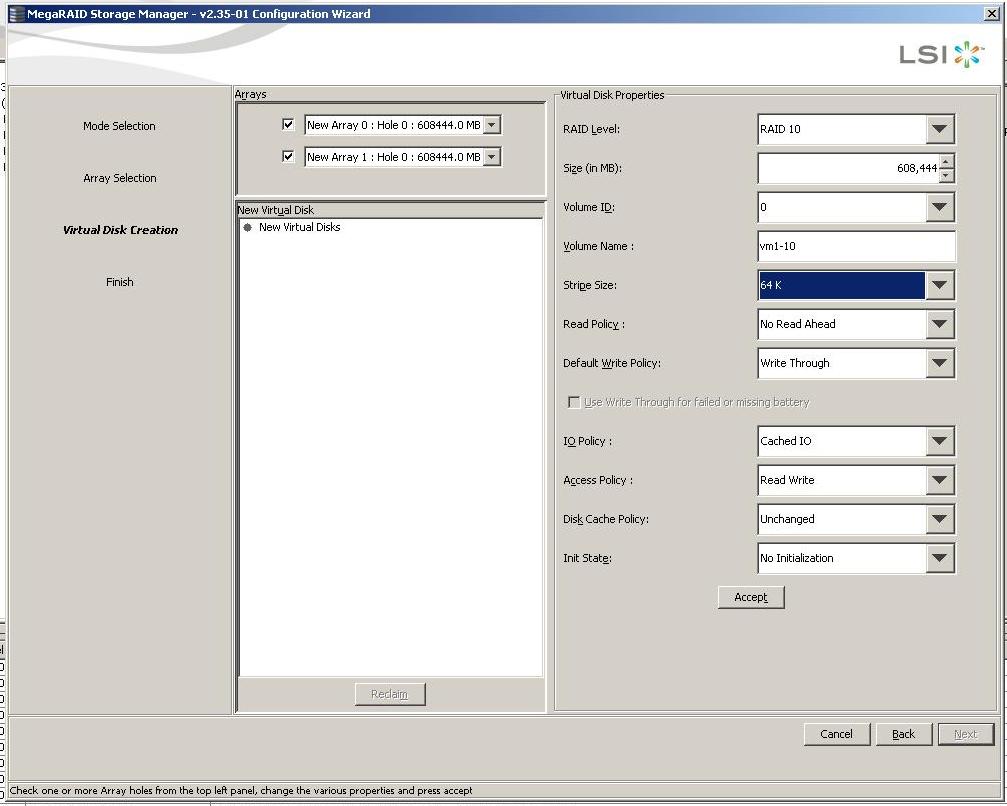
Task: Expand the Default Write Policy dropdown
Action: coord(938,363)
